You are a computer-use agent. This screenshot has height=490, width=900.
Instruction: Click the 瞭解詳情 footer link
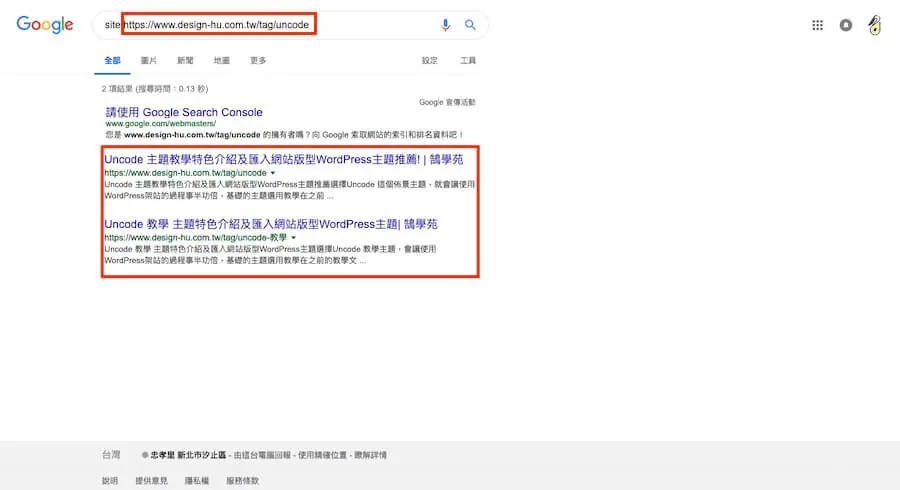370,455
